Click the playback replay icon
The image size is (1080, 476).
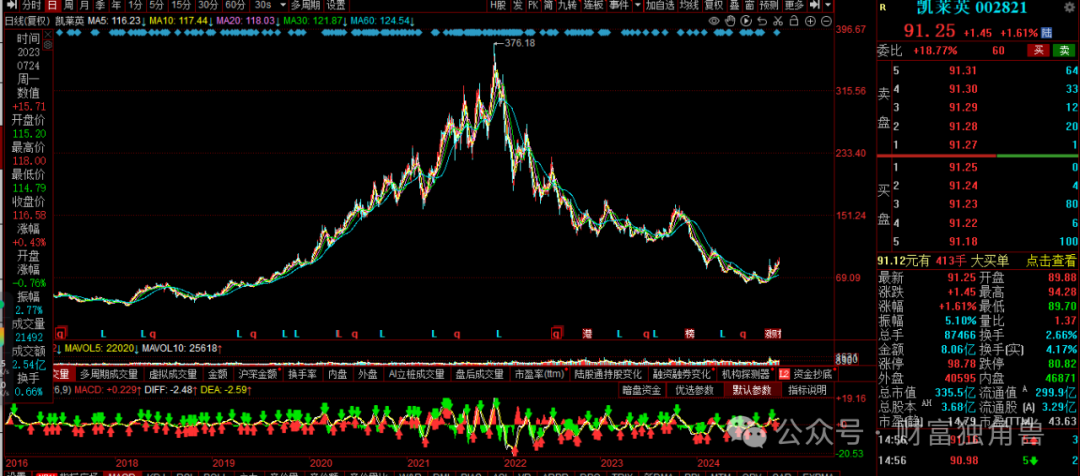click(746, 21)
